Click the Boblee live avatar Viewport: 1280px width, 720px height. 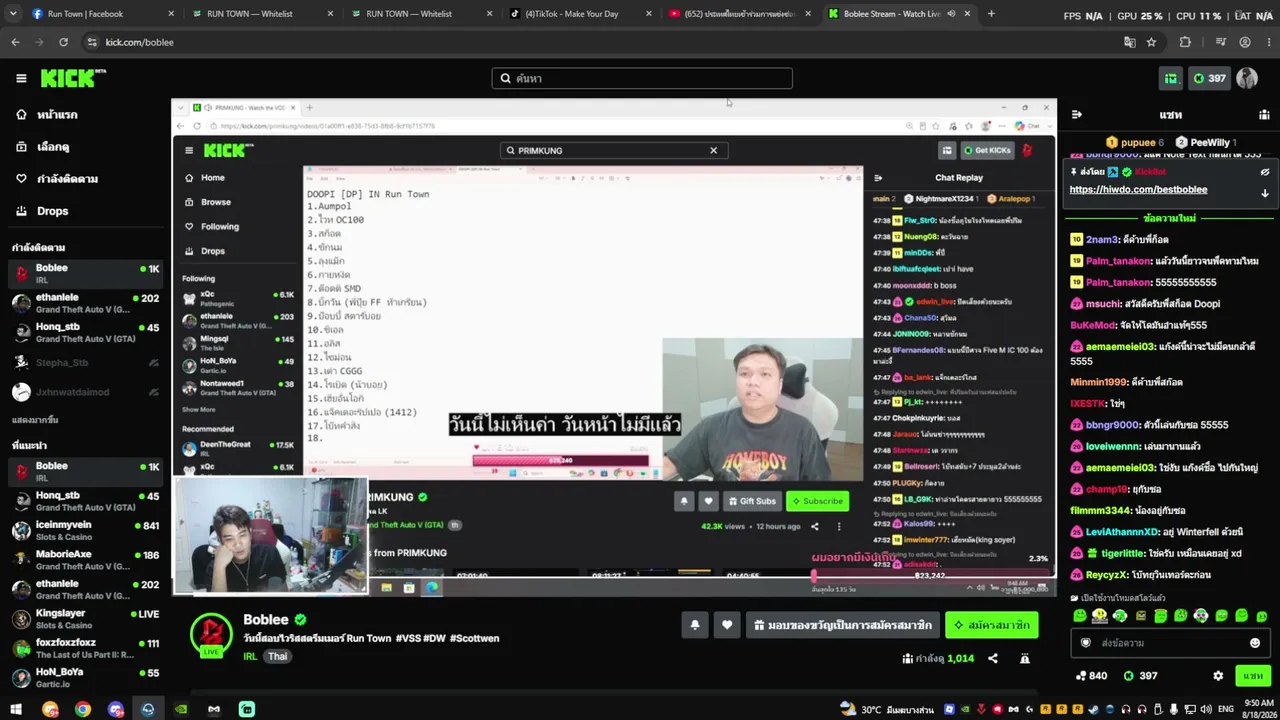pos(211,636)
